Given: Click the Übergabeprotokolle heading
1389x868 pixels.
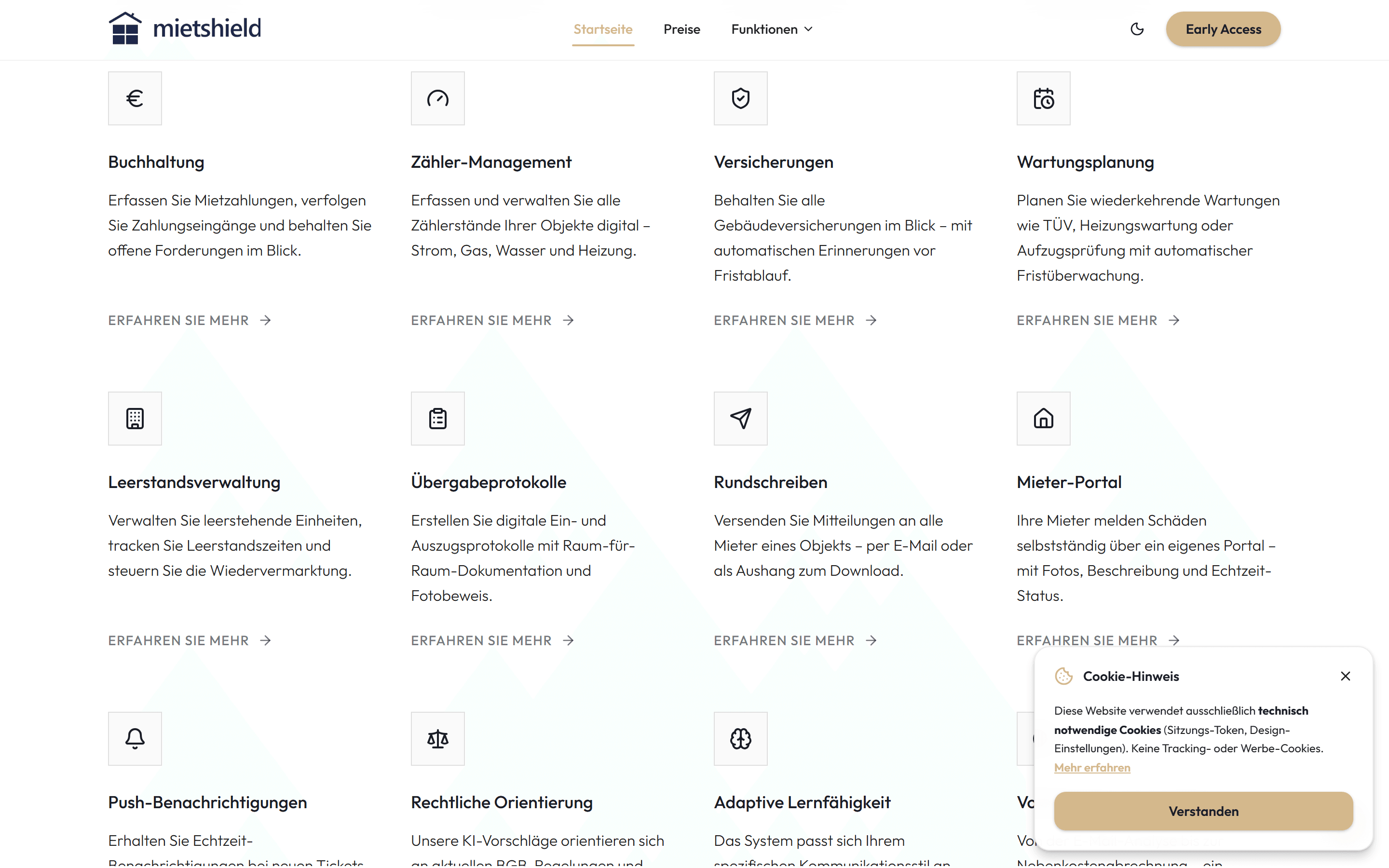Looking at the screenshot, I should click(x=489, y=482).
